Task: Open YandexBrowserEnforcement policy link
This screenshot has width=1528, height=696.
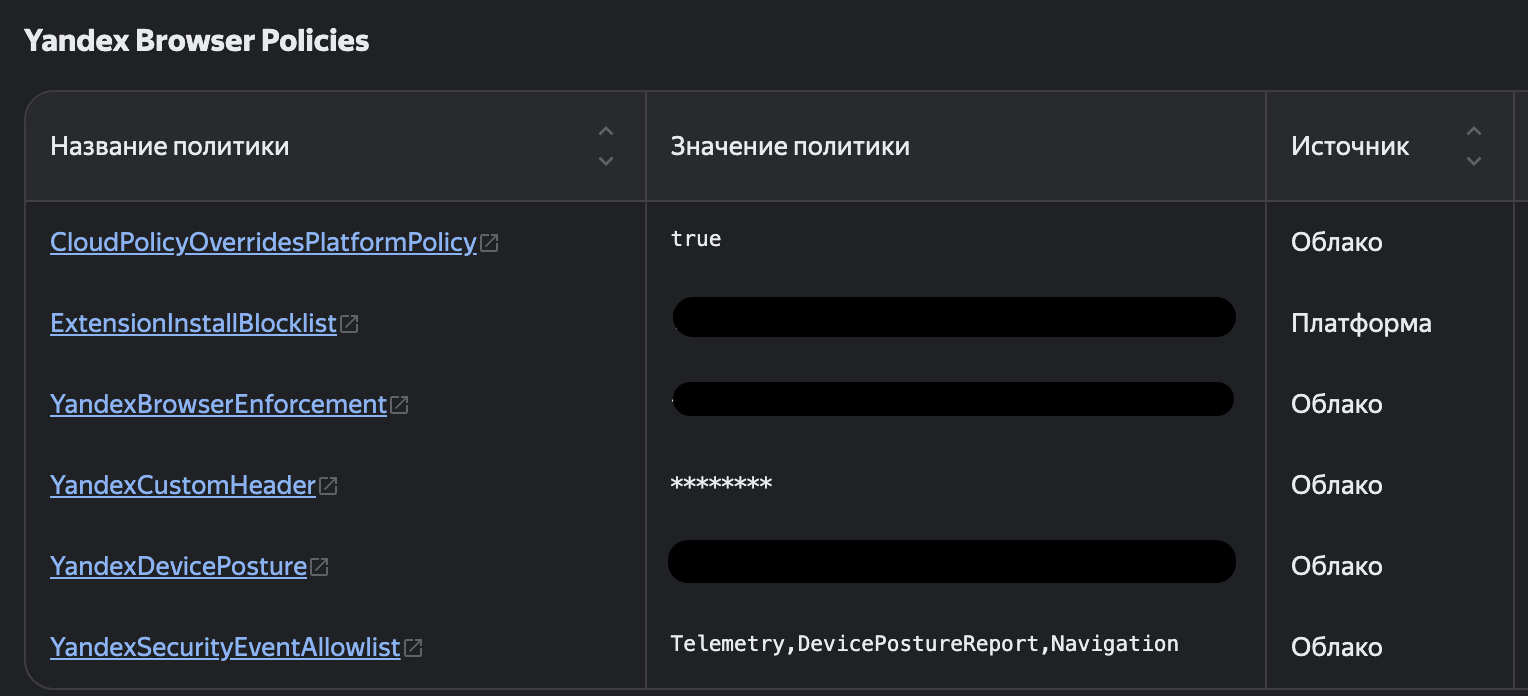Action: click(218, 404)
